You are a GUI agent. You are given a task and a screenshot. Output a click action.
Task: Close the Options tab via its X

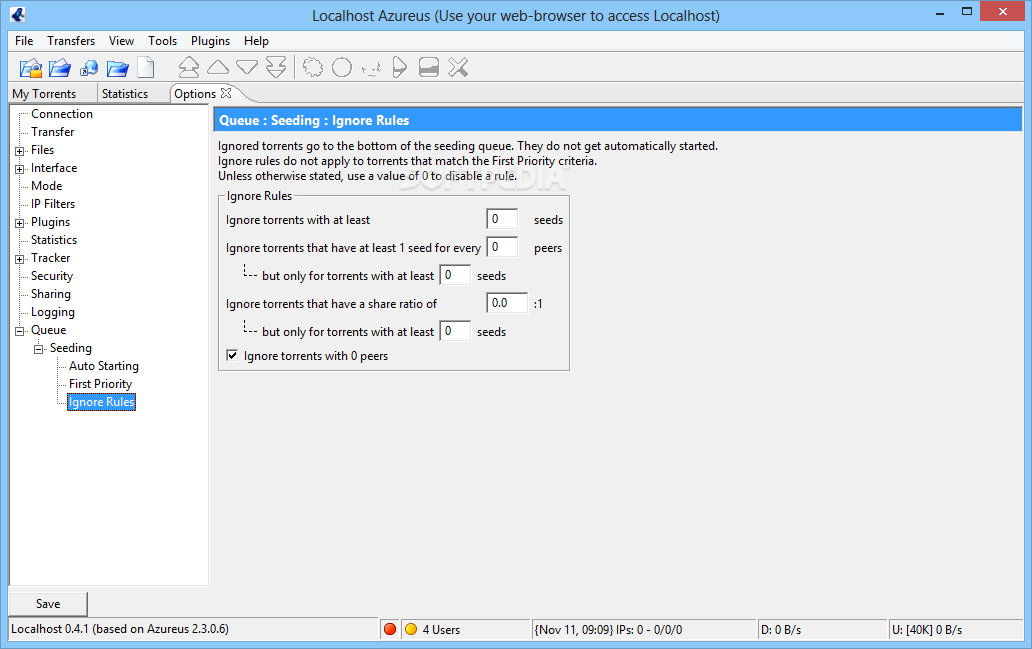click(x=226, y=93)
